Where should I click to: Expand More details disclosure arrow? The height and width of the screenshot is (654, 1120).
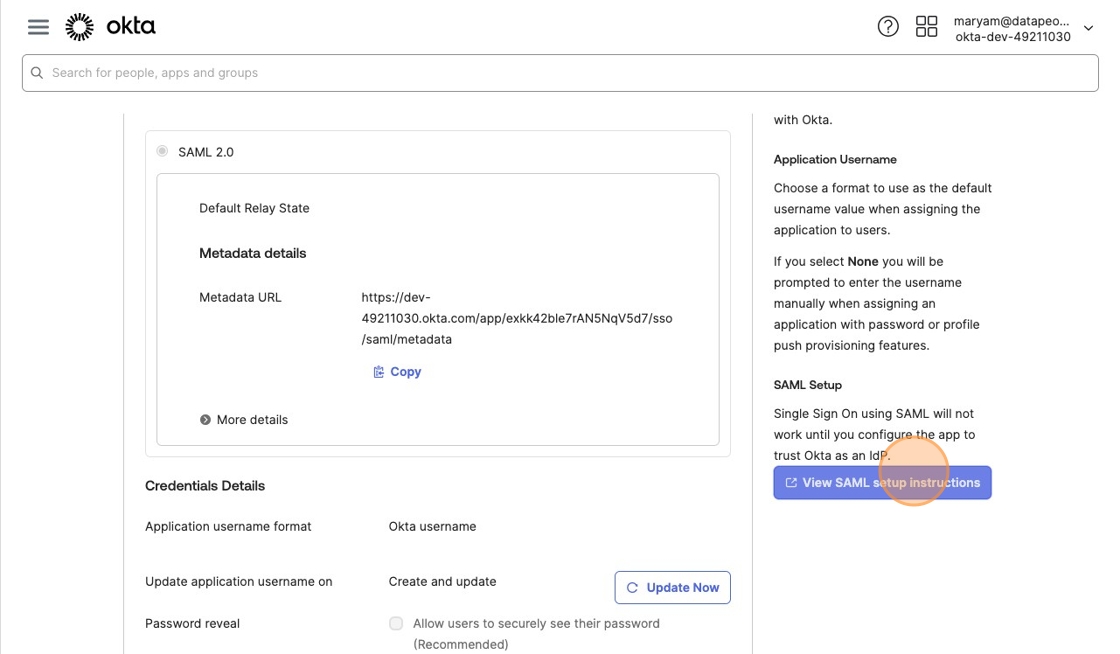click(x=205, y=420)
